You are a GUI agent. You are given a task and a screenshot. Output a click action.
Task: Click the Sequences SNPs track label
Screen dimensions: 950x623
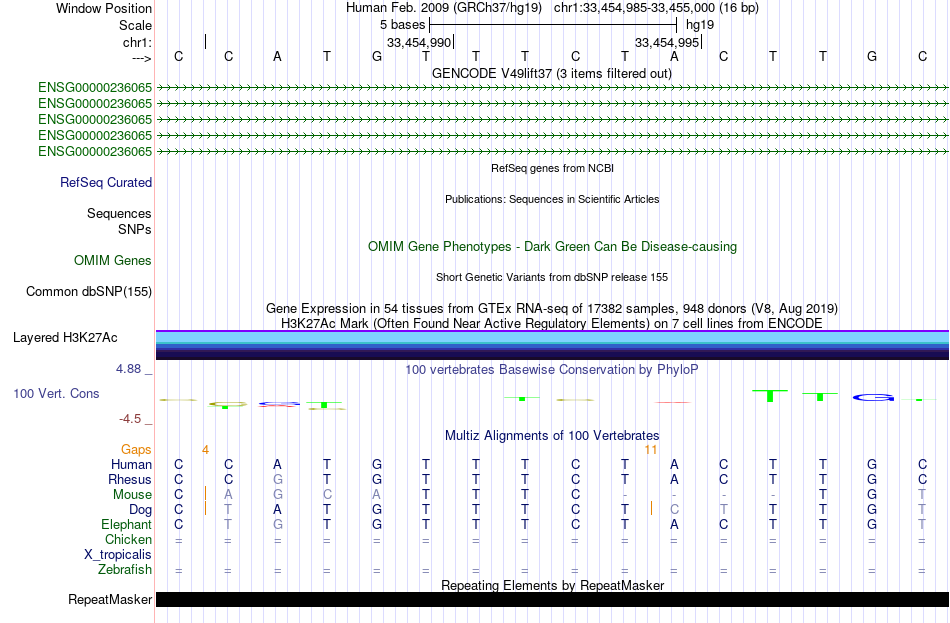[x=119, y=221]
